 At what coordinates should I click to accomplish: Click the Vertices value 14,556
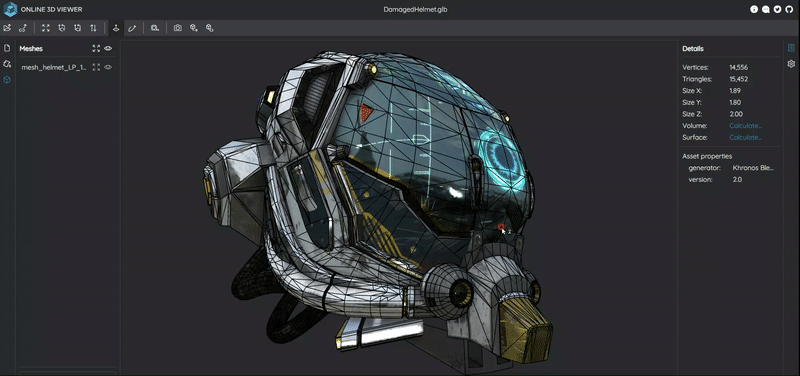point(738,67)
